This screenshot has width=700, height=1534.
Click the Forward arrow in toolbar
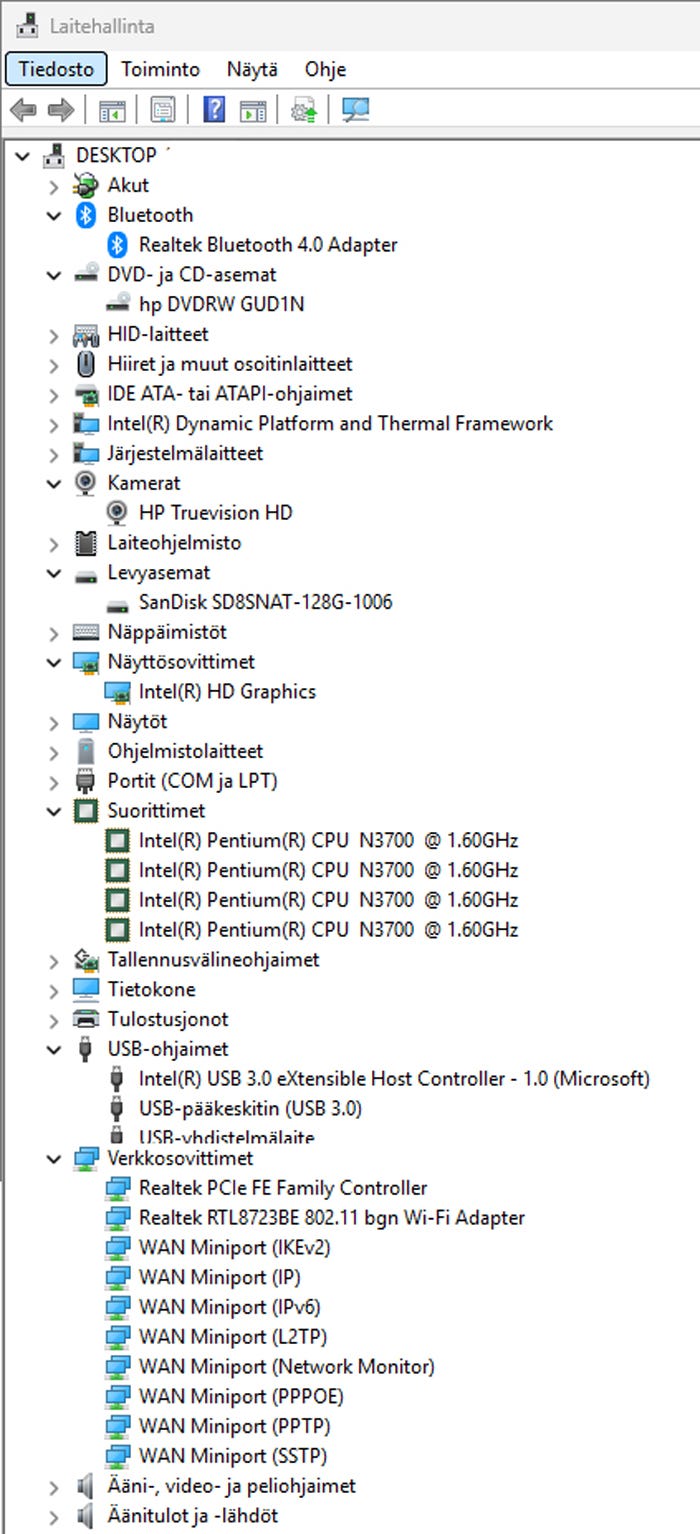pos(61,110)
